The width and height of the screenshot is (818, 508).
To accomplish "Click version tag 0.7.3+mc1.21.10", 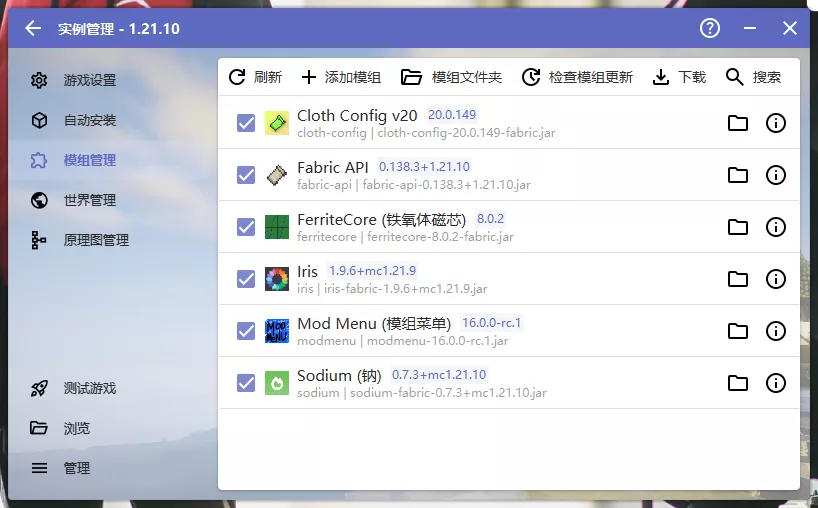I will click(x=439, y=374).
